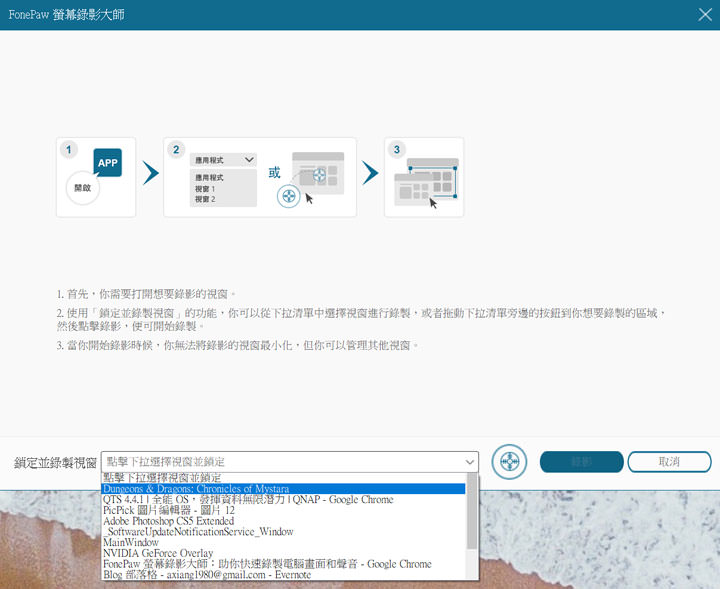Choose Dungeons & Dragons: Chronicles of Mystara
The image size is (720, 589).
click(x=283, y=488)
